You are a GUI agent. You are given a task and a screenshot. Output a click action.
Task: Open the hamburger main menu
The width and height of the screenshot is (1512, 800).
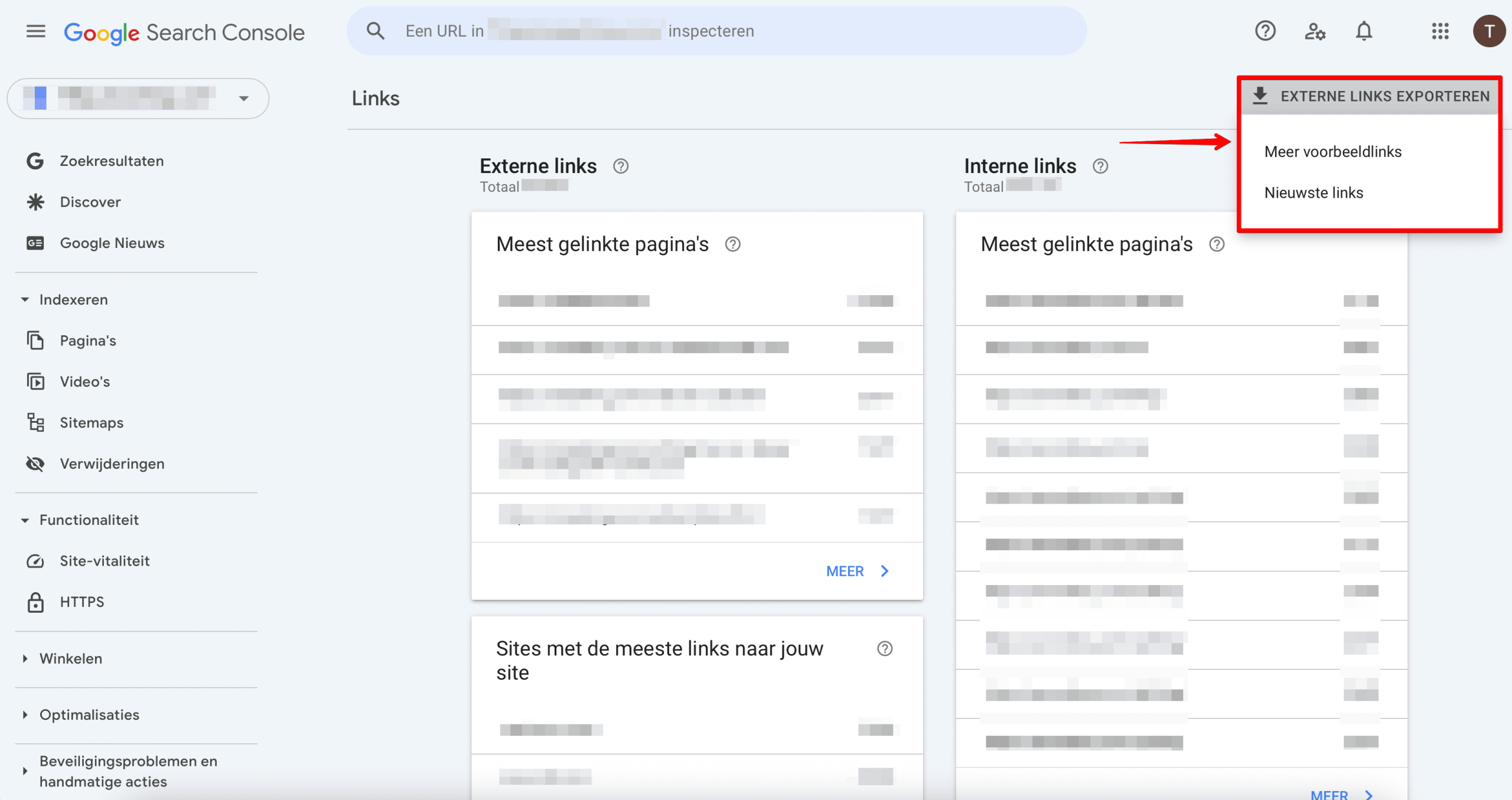tap(36, 31)
